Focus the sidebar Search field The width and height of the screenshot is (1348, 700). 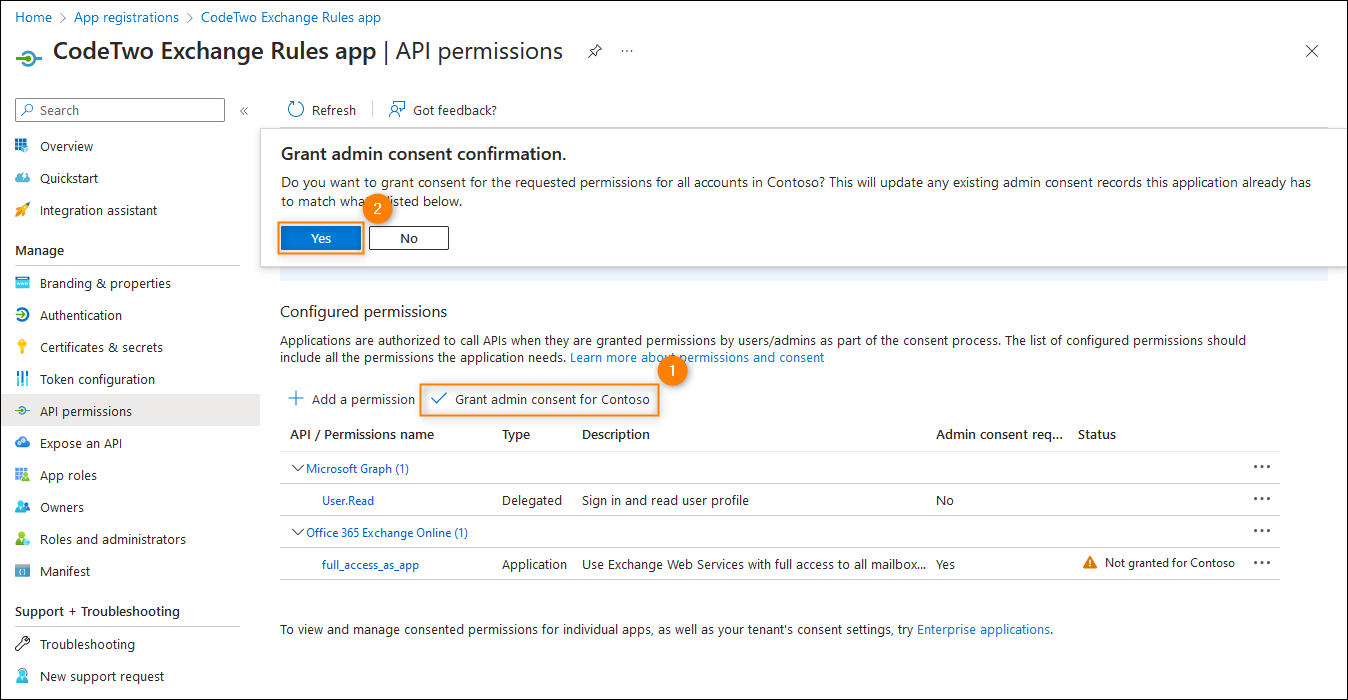120,110
